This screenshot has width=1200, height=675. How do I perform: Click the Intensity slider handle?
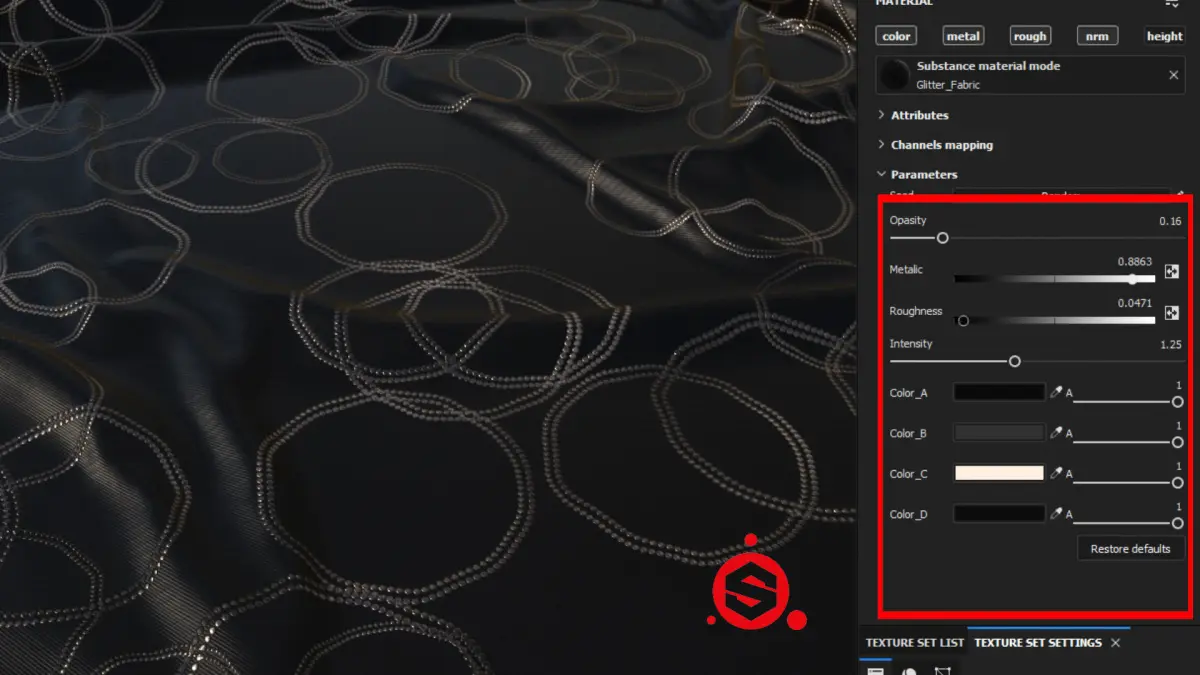click(x=1015, y=361)
